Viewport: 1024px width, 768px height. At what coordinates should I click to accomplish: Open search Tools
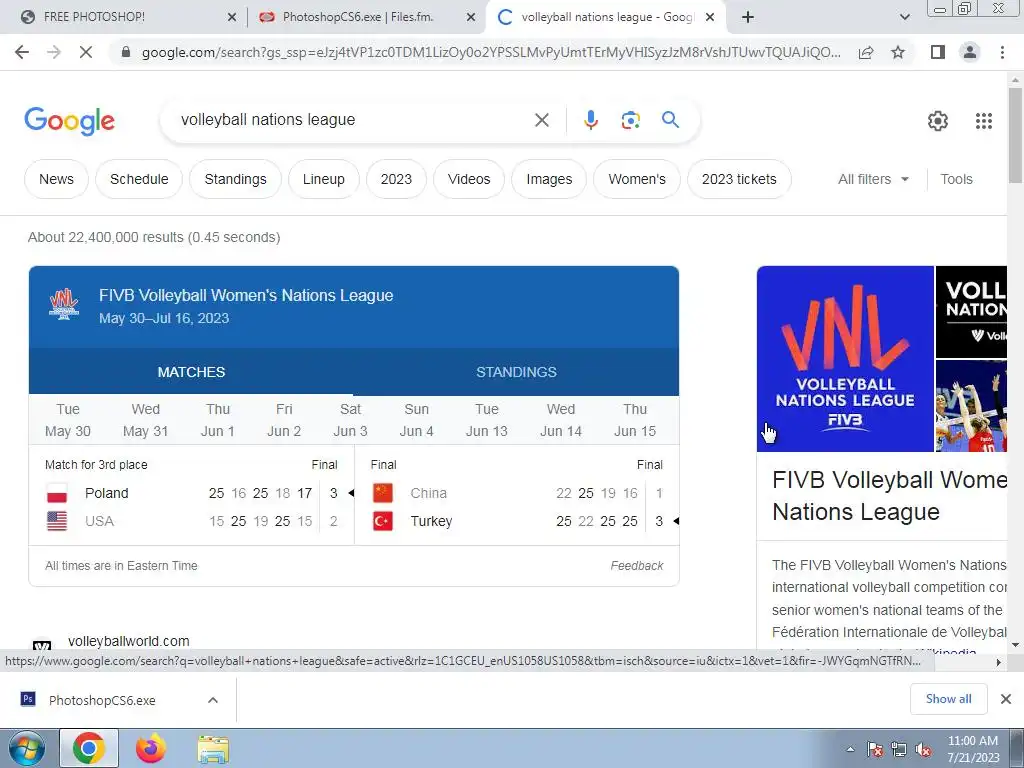(x=956, y=179)
